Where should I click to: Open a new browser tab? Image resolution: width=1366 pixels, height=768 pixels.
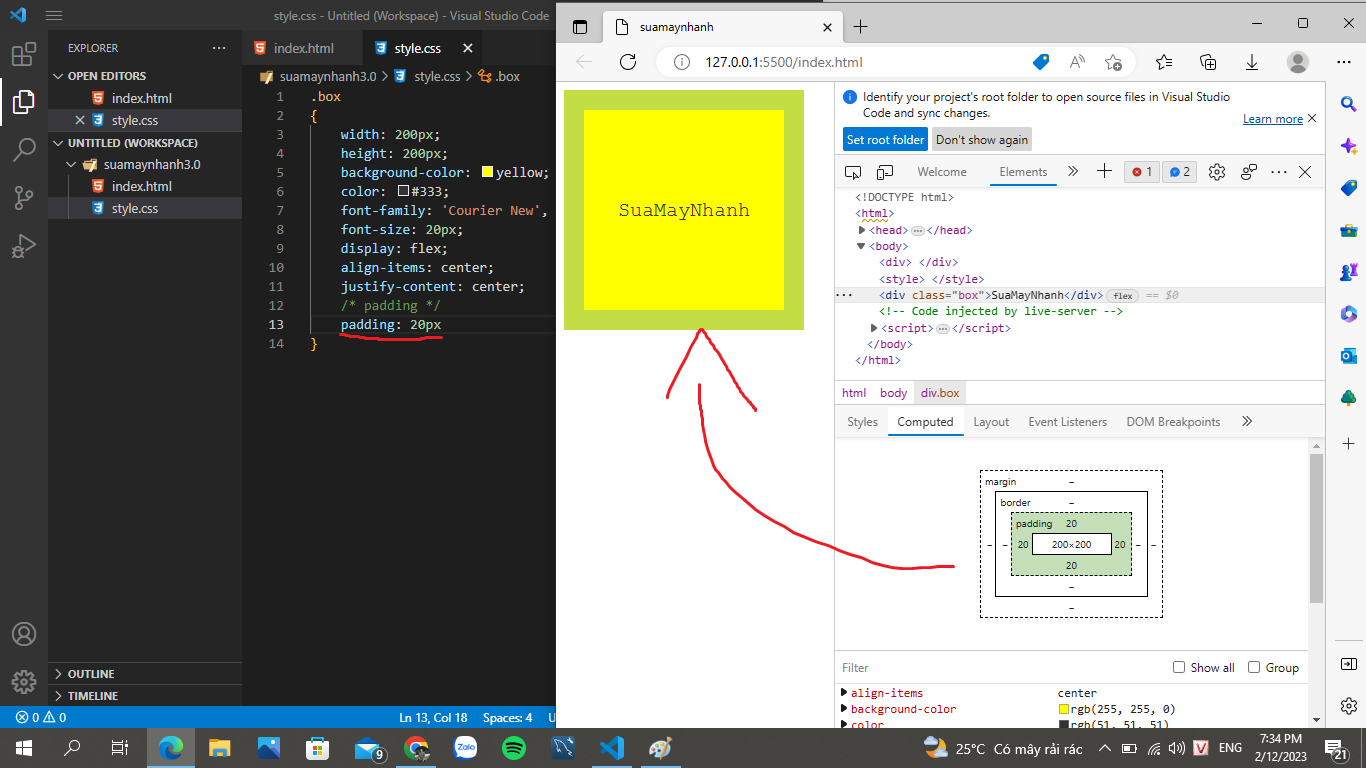click(860, 27)
